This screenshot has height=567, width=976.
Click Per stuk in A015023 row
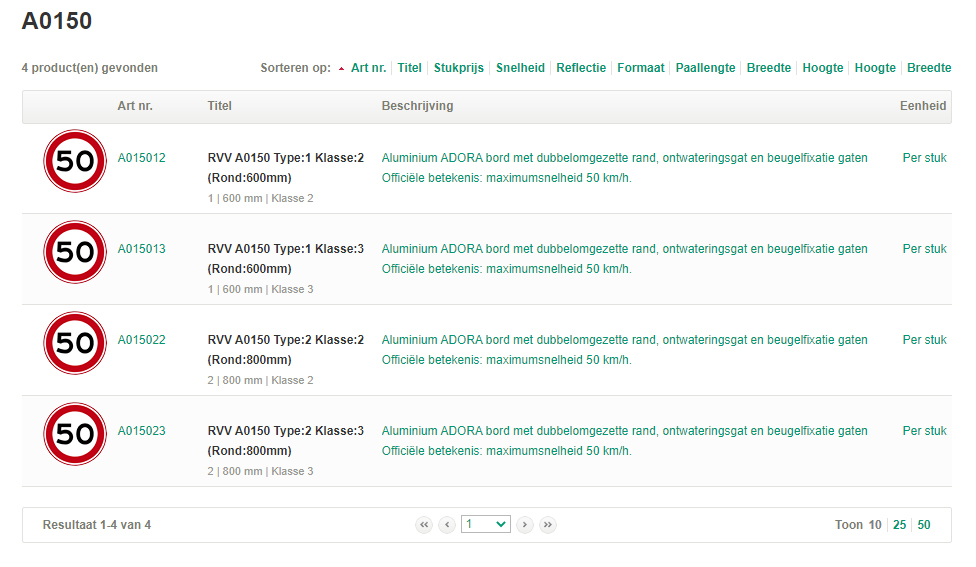pos(924,431)
